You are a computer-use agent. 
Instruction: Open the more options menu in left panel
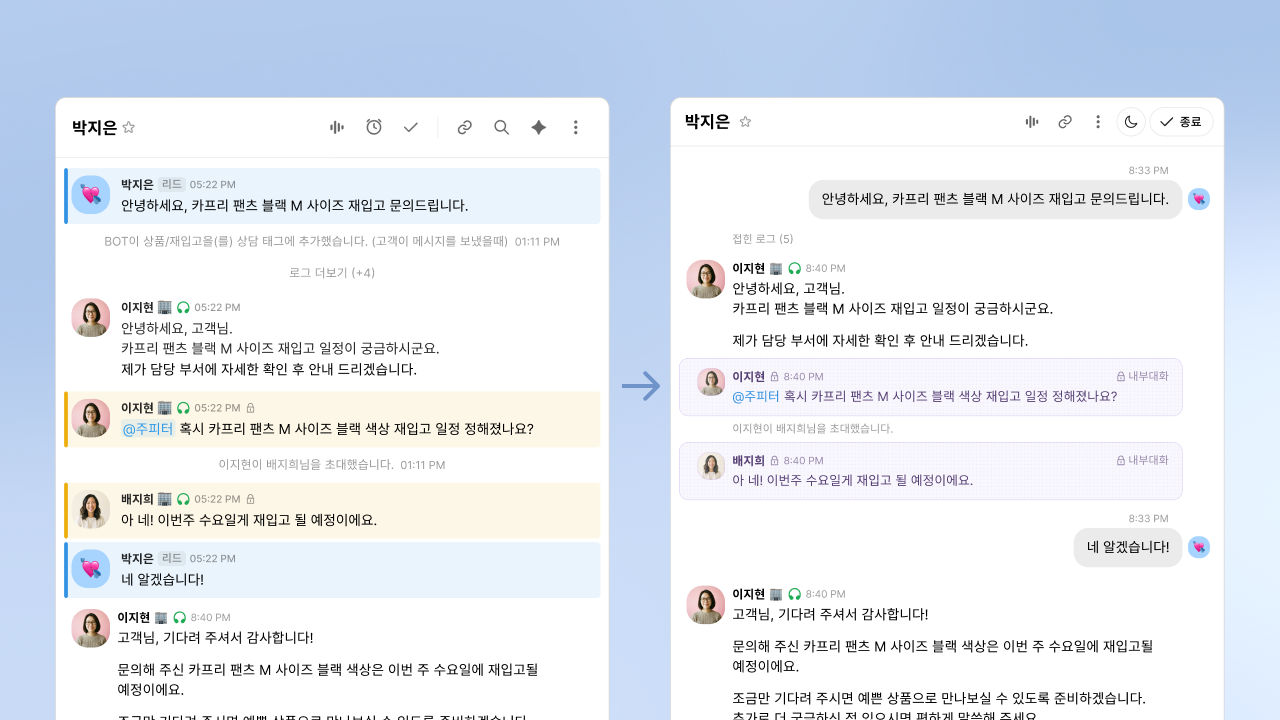click(x=576, y=127)
